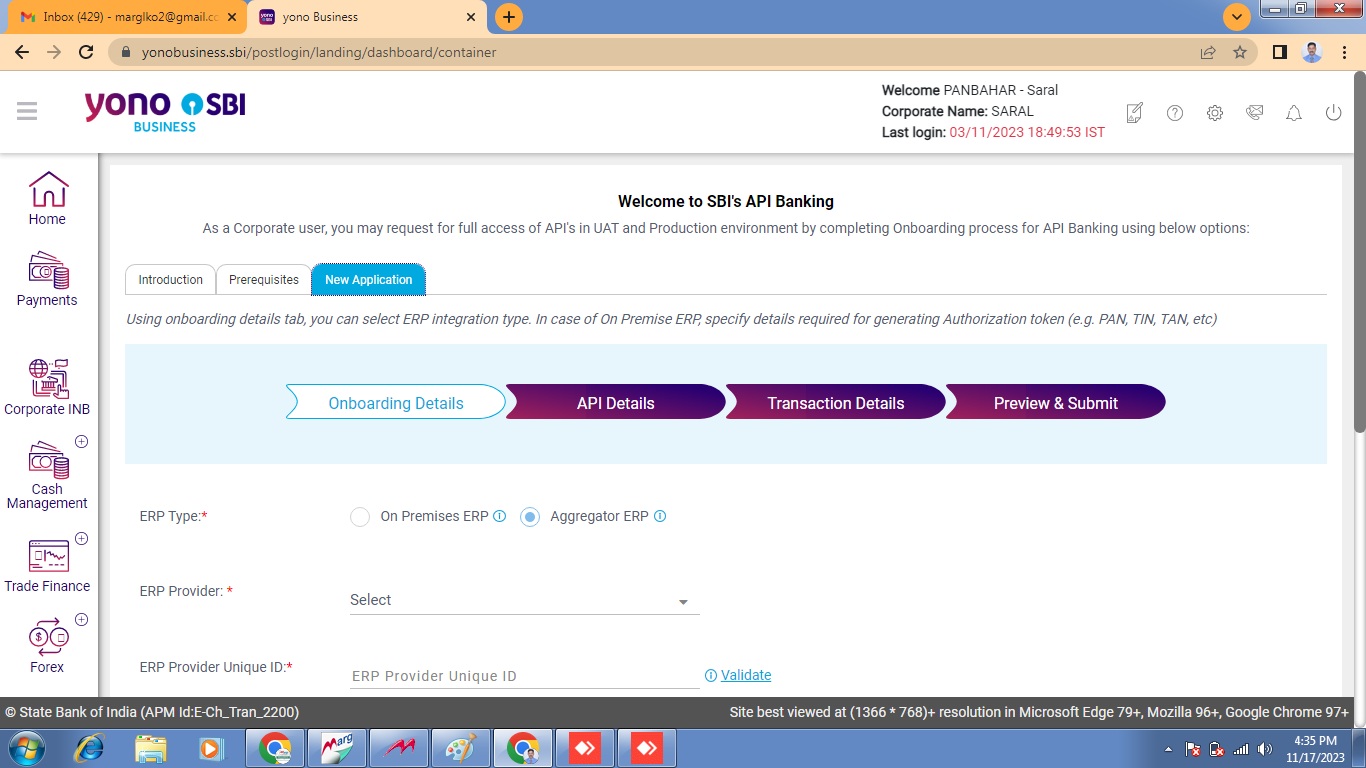This screenshot has height=768, width=1366.
Task: Open Corporate INB section
Action: pos(47,388)
